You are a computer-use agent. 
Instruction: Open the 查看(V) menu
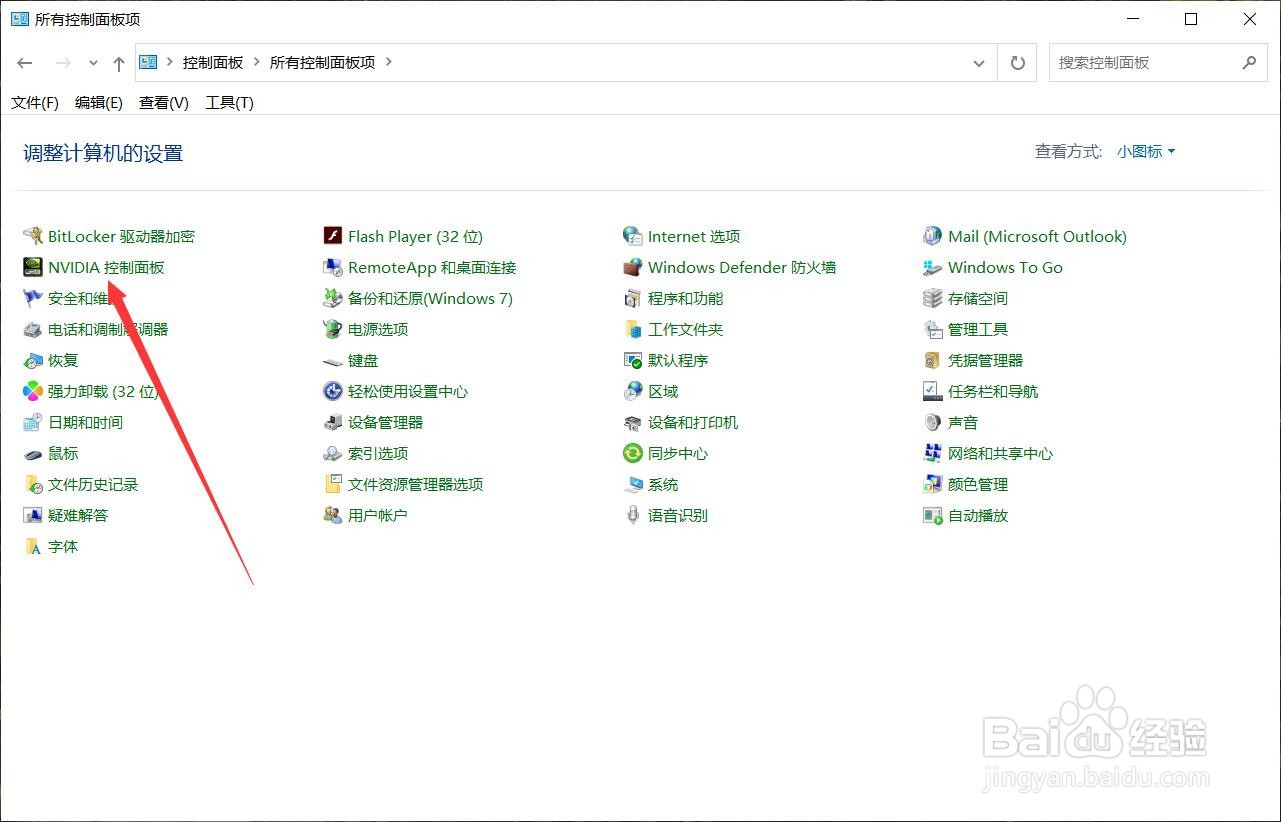(163, 102)
